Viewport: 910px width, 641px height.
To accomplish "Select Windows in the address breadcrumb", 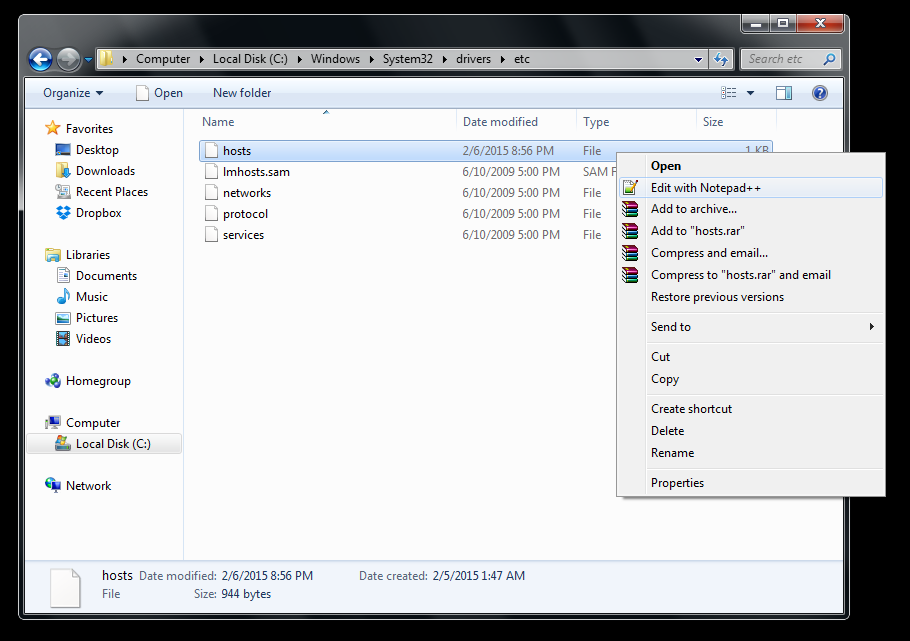I will pyautogui.click(x=335, y=59).
